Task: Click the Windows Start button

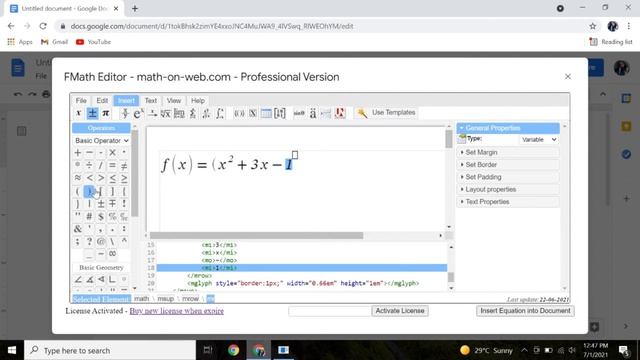Action: coord(12,350)
